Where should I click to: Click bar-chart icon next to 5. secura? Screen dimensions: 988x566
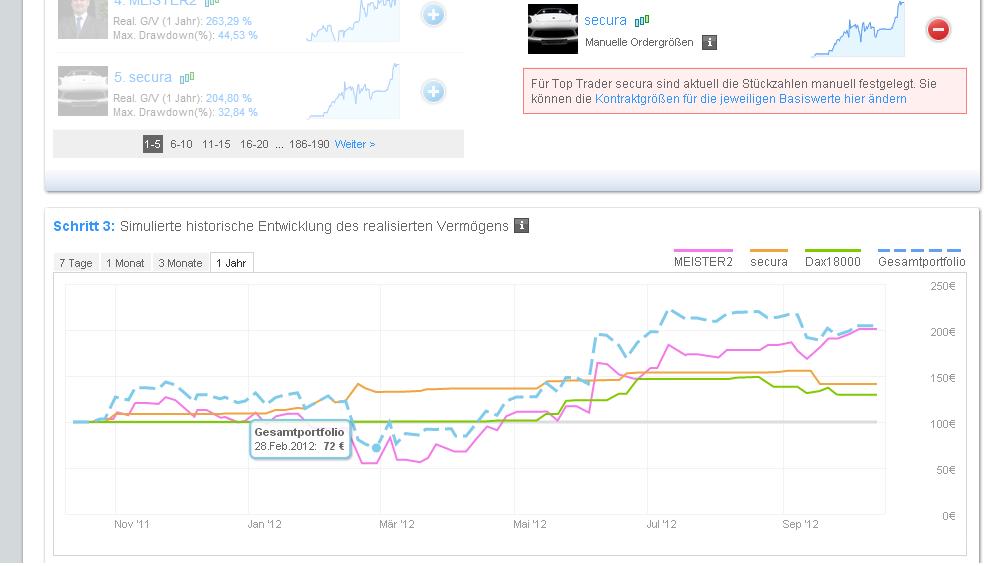pos(187,77)
